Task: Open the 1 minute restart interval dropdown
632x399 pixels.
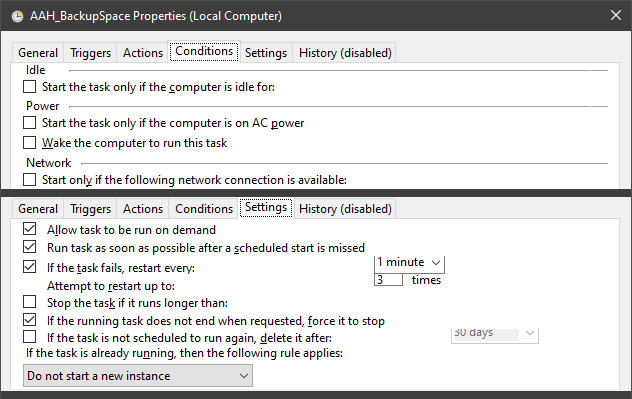Action: tap(410, 263)
